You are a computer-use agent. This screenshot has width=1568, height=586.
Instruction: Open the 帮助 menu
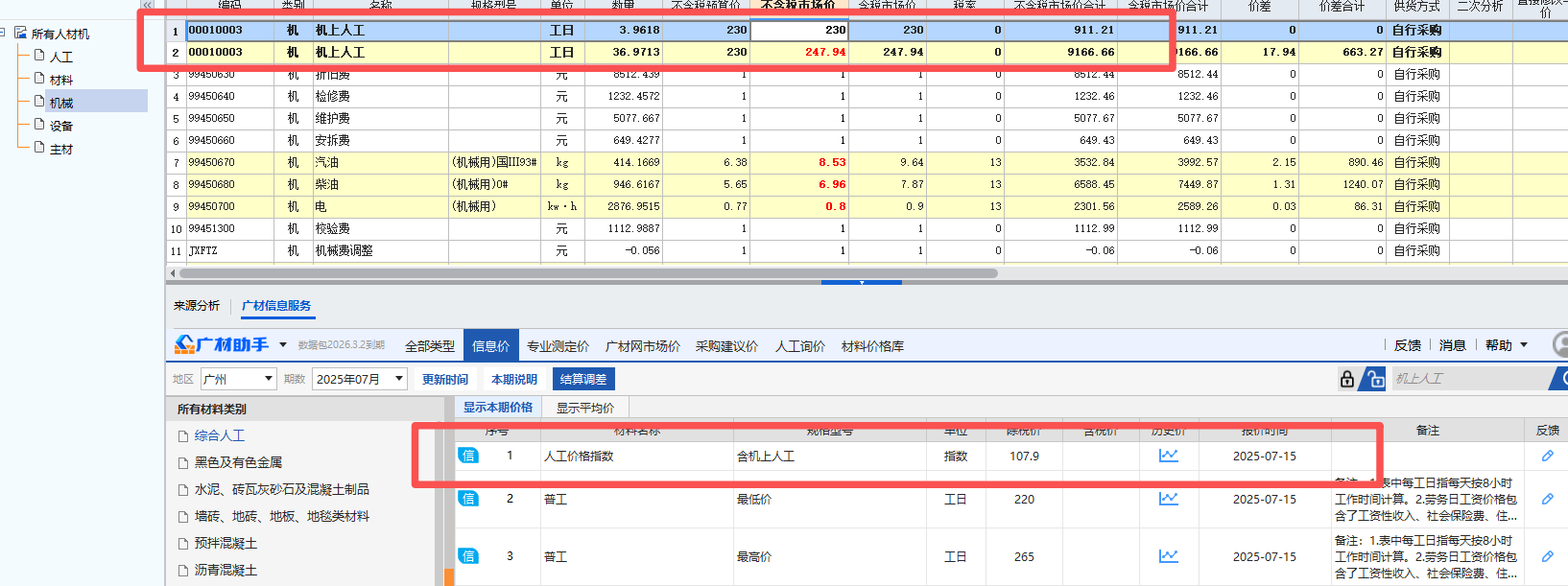point(1499,345)
